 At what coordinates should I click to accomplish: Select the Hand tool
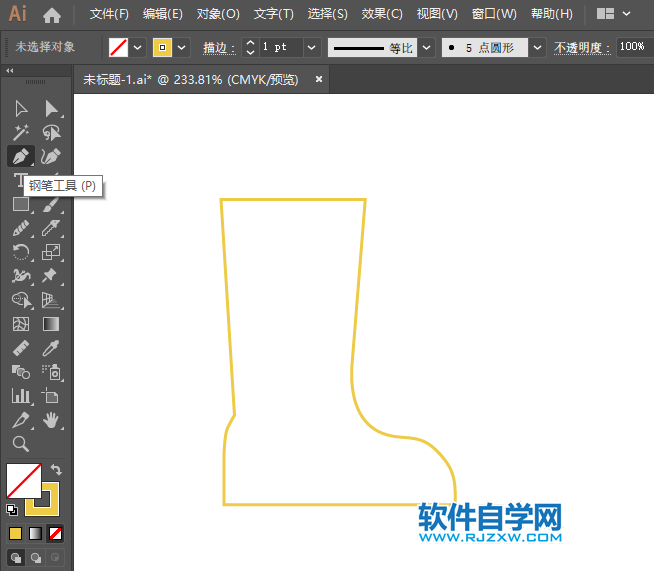51,420
